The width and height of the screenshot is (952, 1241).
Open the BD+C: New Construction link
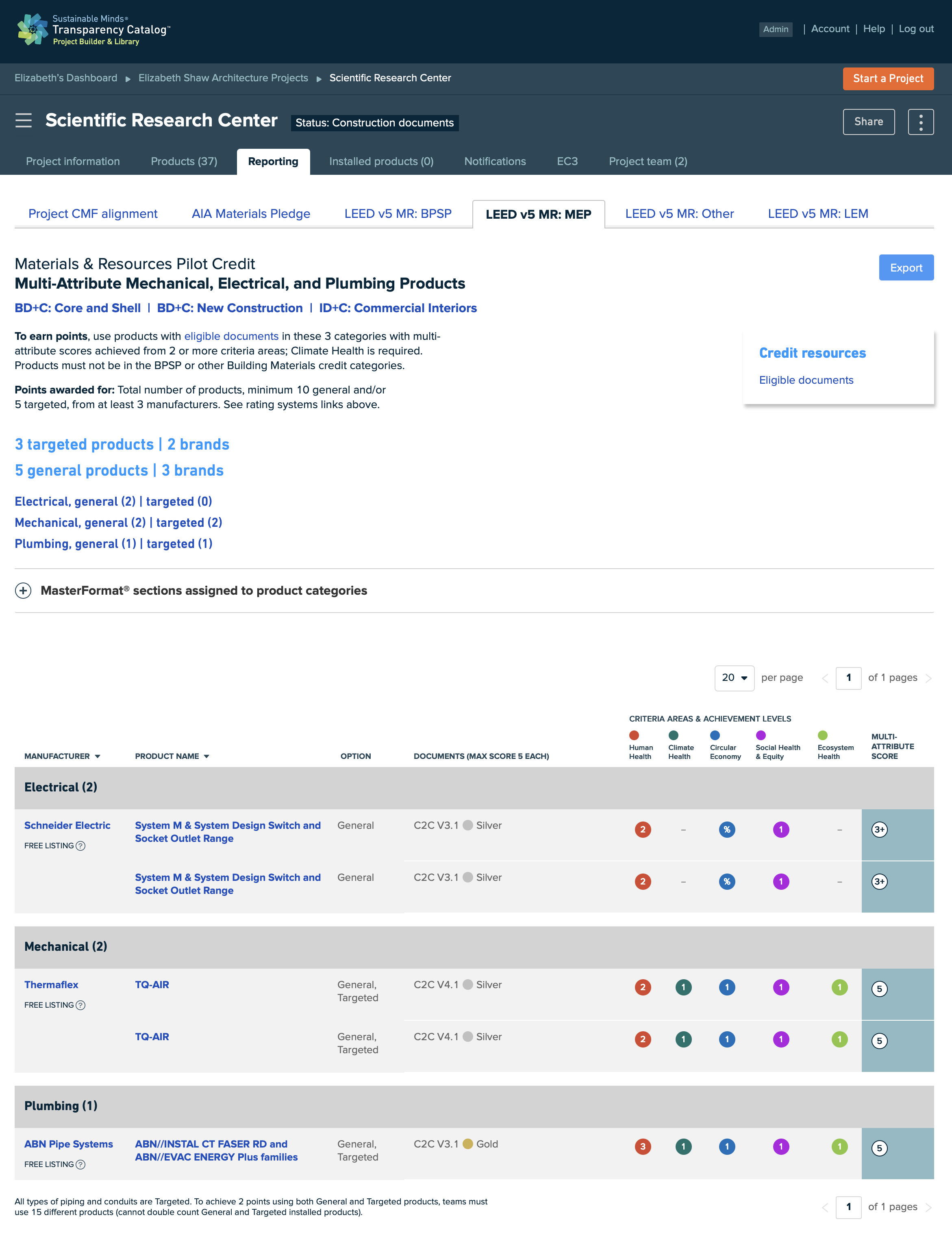230,308
